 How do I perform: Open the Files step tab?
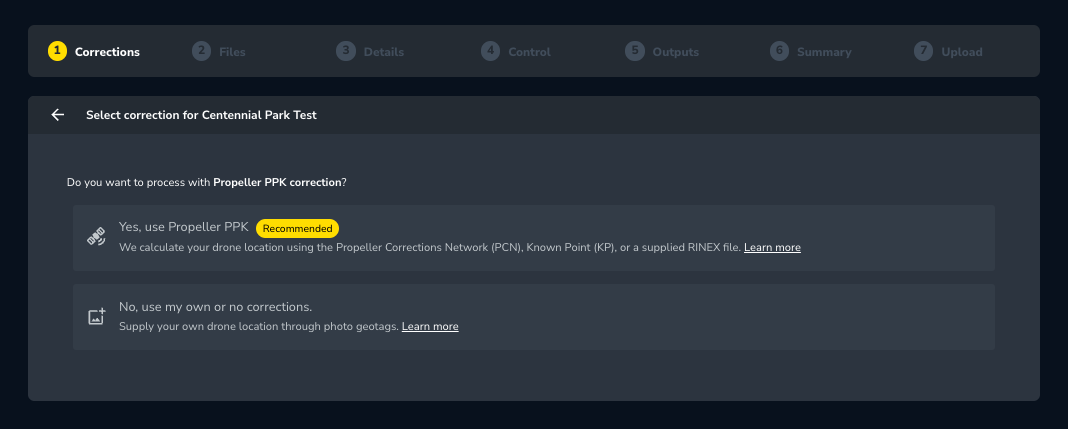click(219, 52)
